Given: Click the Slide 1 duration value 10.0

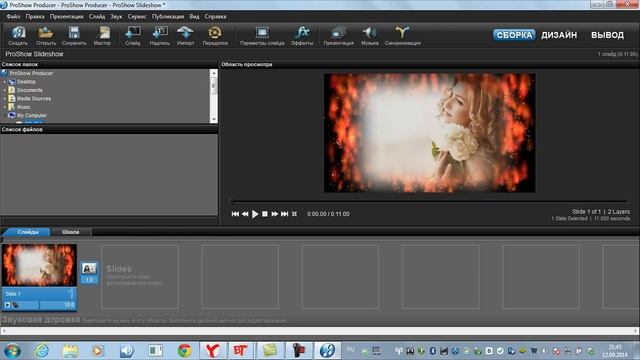Looking at the screenshot, I should tap(69, 305).
